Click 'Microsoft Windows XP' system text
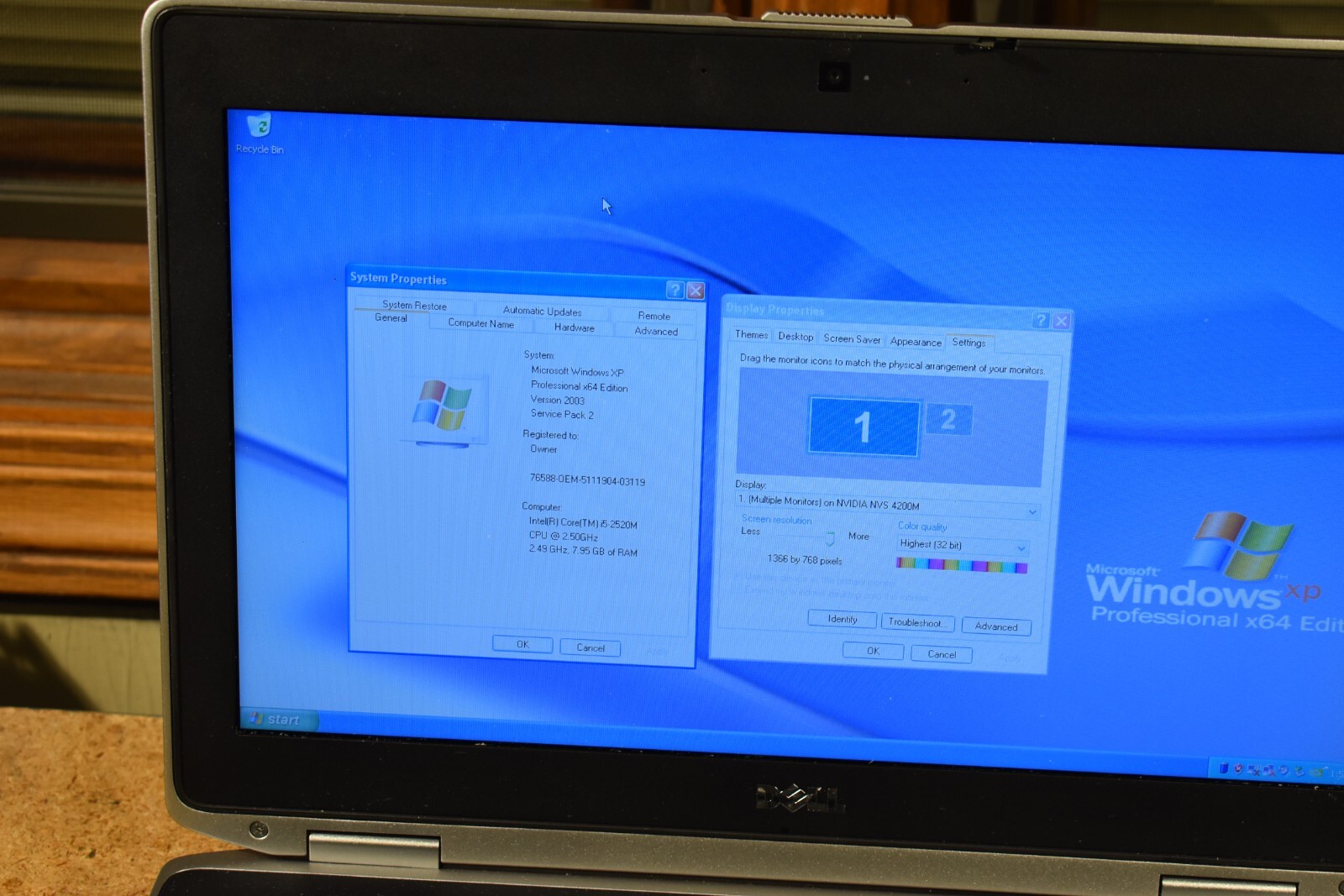The image size is (1344, 896). (x=577, y=372)
